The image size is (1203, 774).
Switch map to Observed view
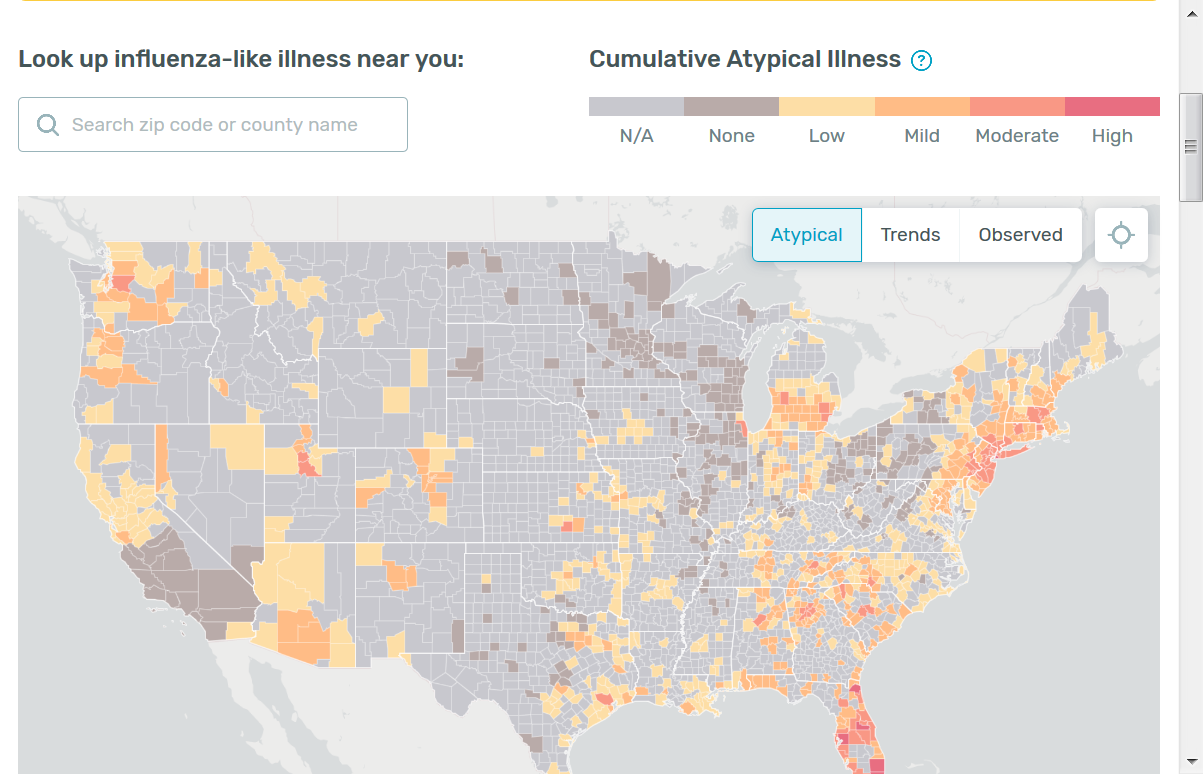[1020, 235]
